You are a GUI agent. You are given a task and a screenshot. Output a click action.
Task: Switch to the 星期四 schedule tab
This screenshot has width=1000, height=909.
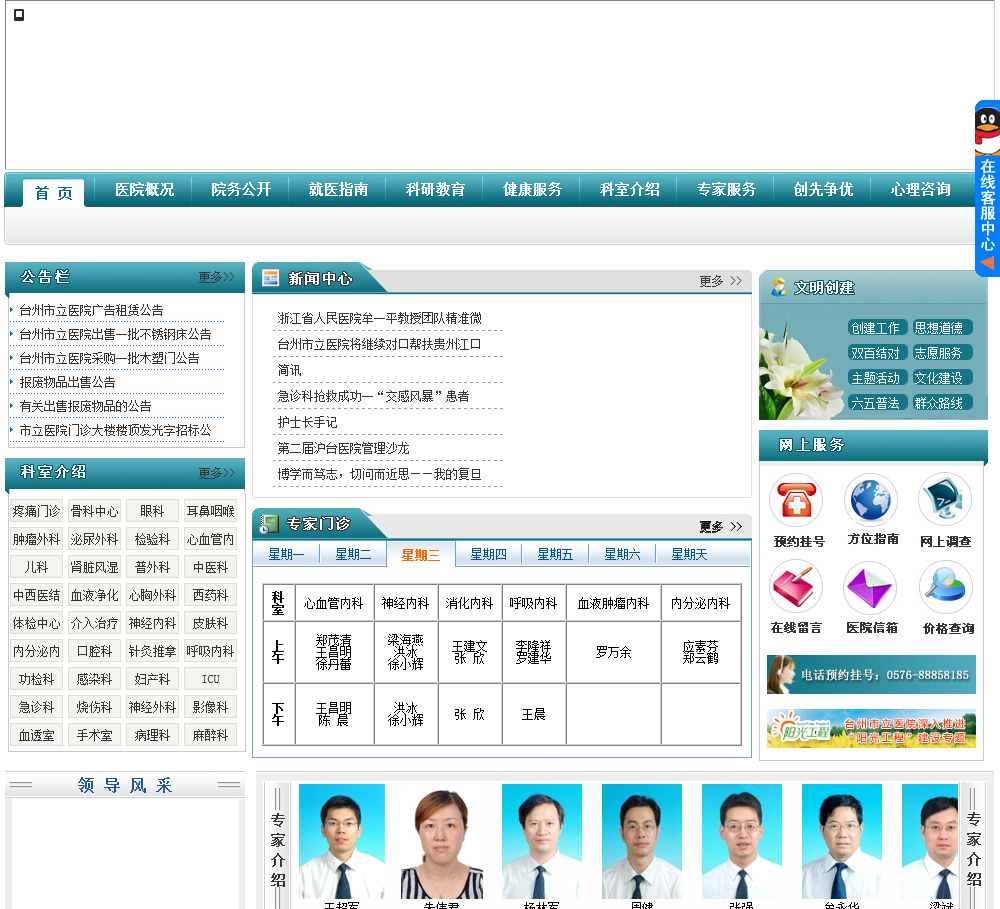click(489, 554)
